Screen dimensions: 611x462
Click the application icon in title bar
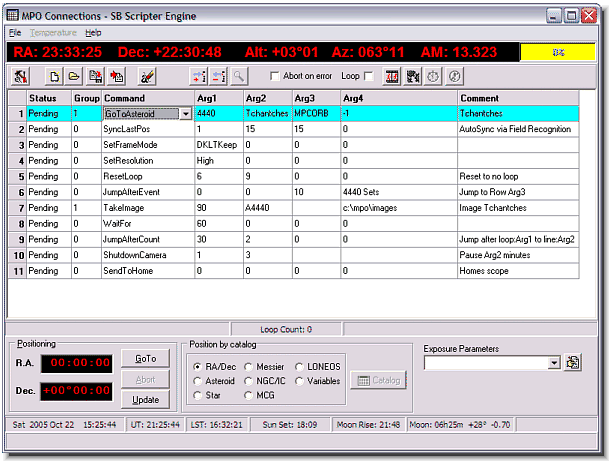(12, 15)
